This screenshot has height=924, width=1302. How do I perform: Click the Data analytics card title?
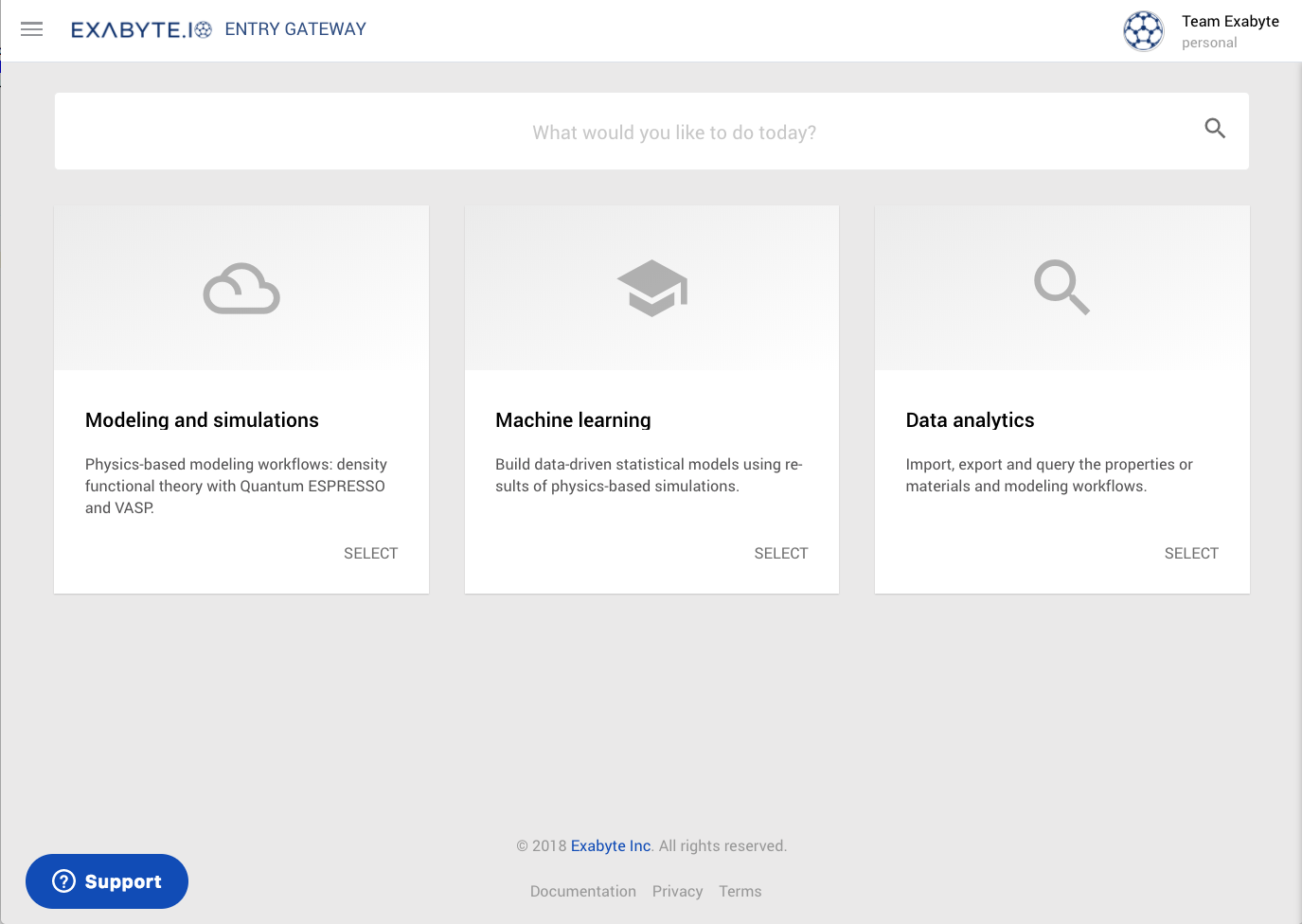[970, 420]
